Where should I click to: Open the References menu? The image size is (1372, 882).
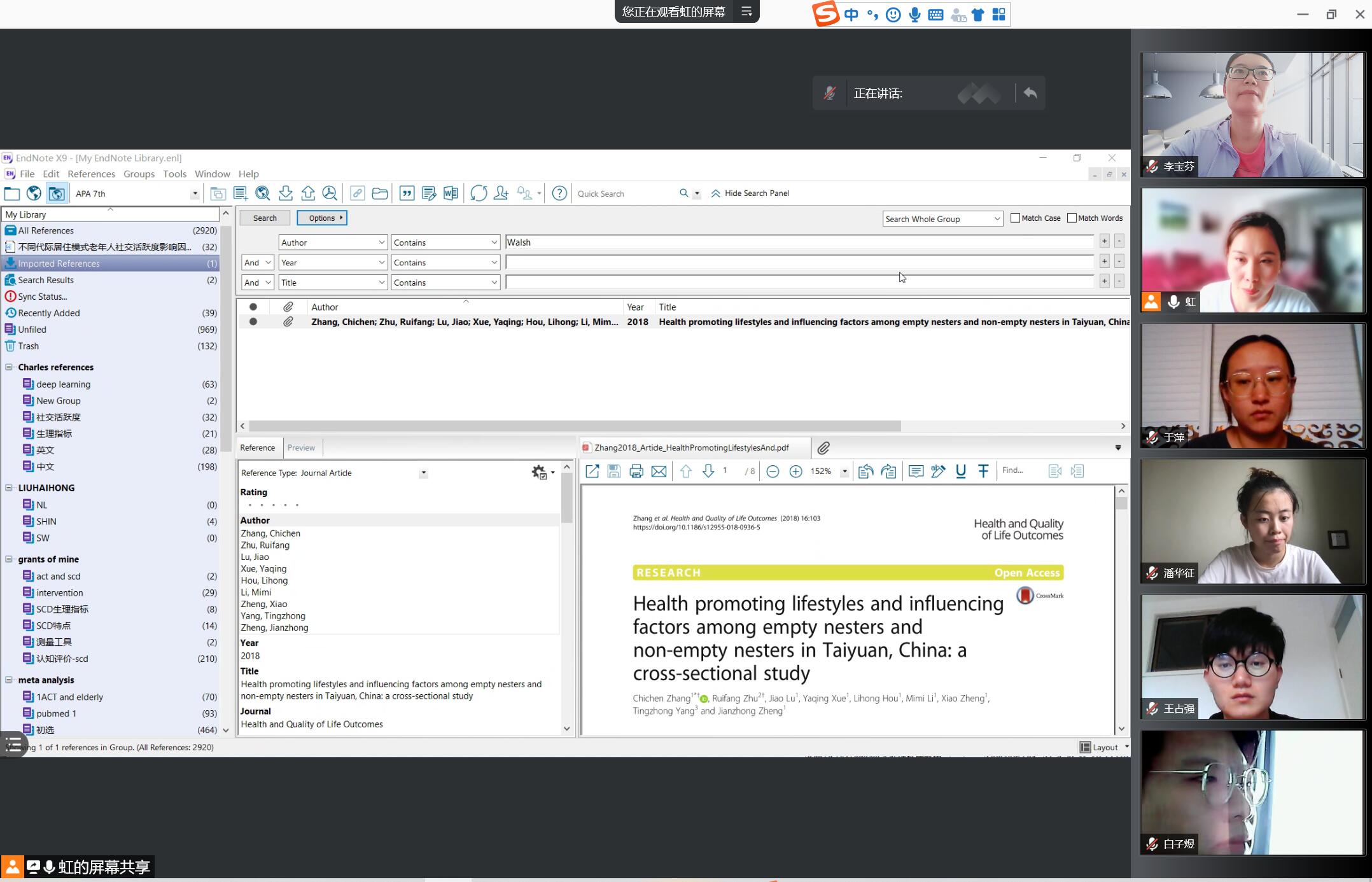(x=91, y=174)
